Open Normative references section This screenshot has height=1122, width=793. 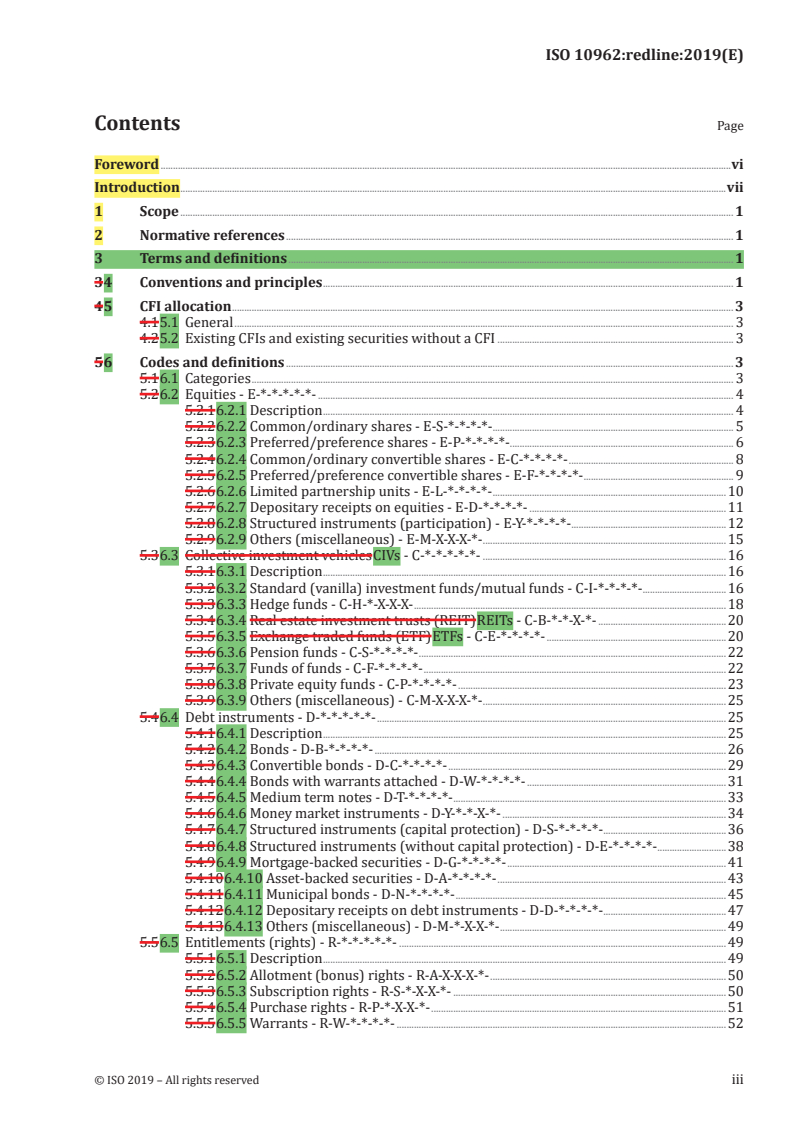coord(212,235)
